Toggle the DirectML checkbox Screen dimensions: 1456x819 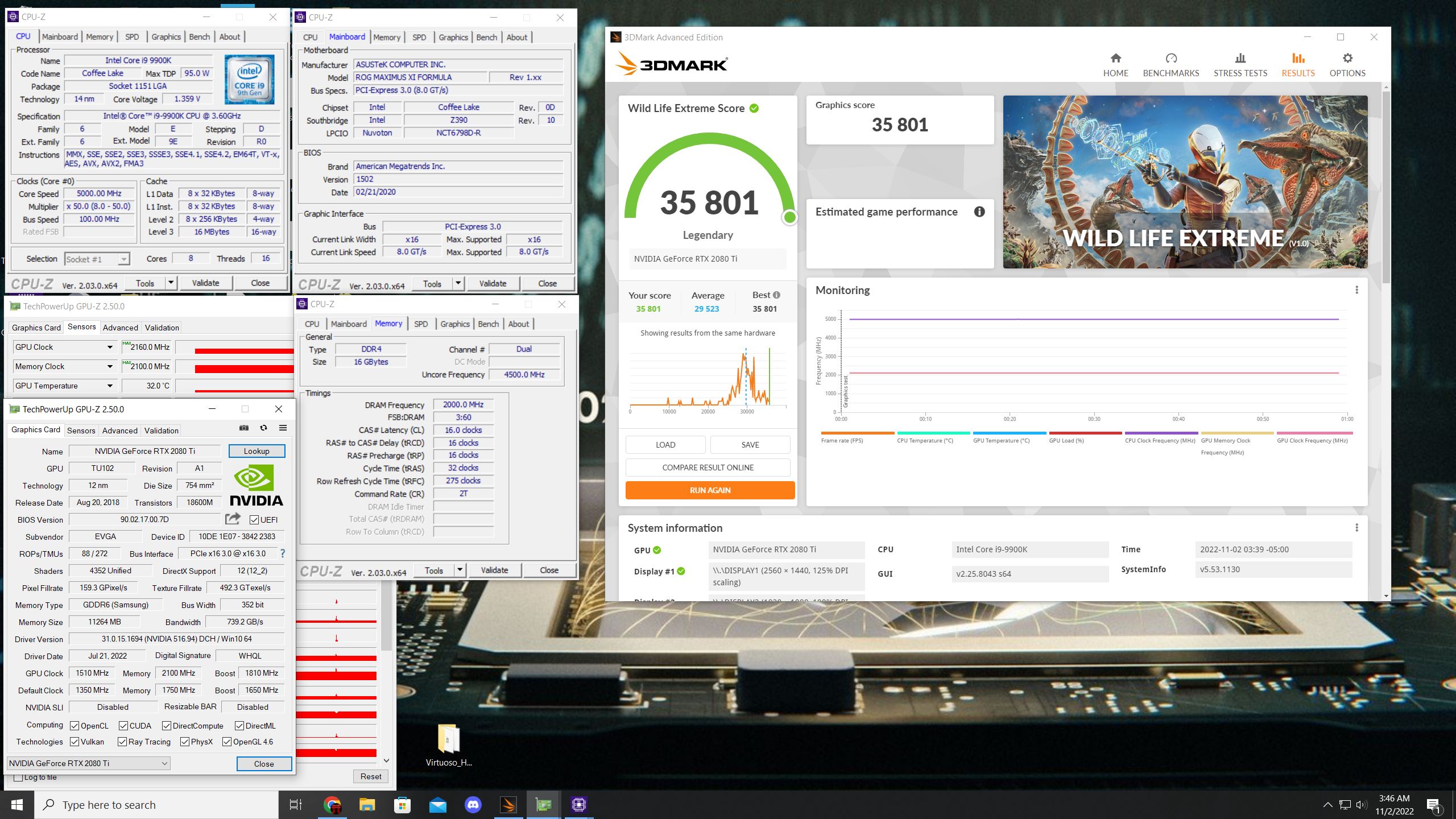(240, 726)
